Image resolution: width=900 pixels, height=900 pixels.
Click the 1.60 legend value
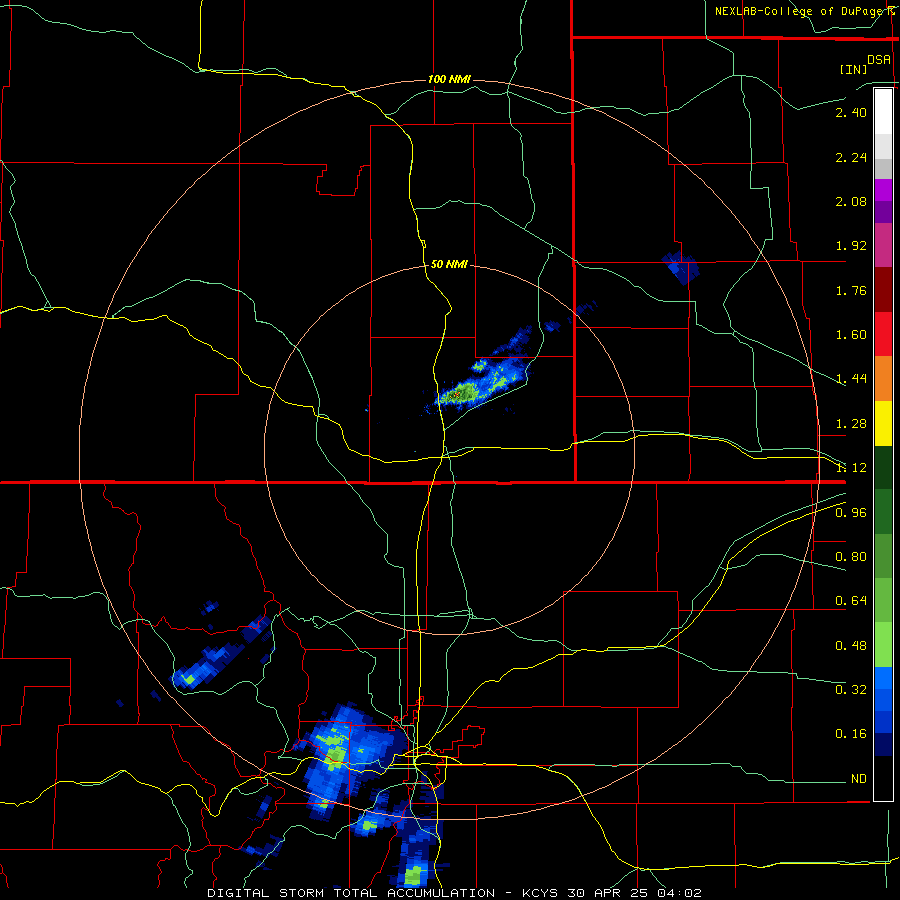[851, 335]
